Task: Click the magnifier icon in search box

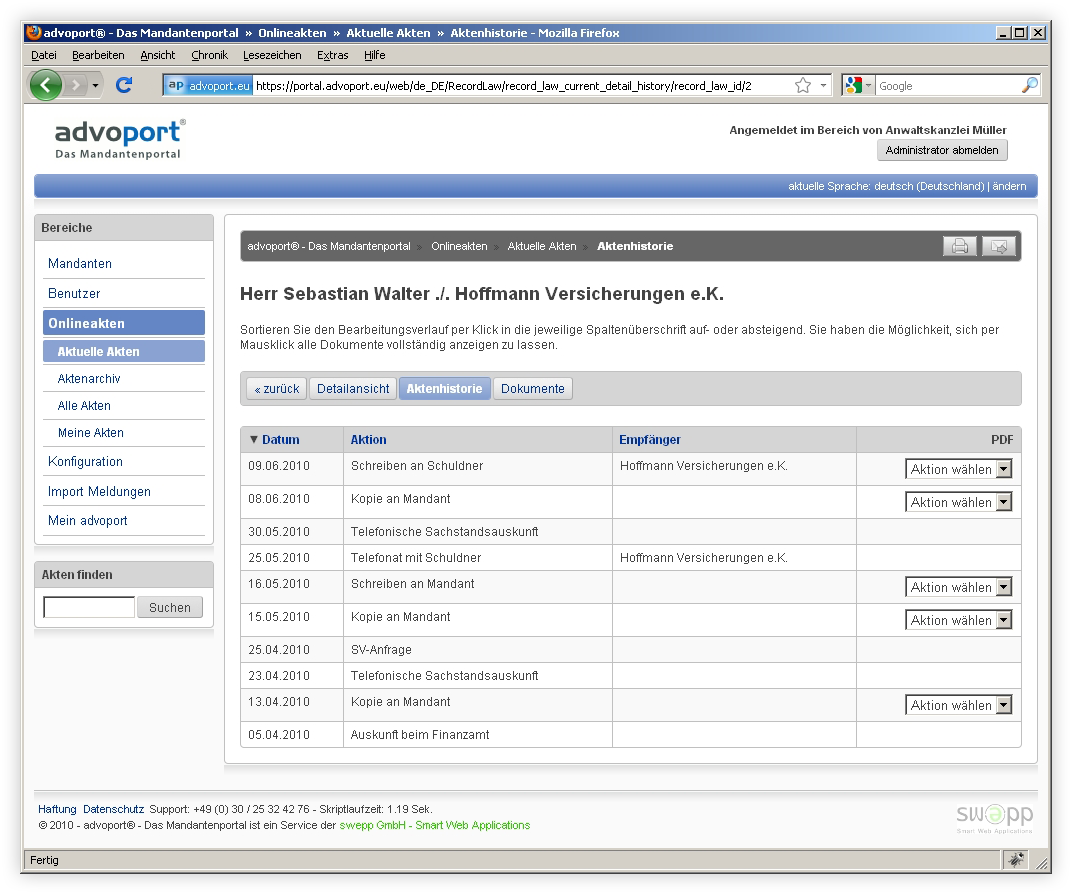Action: coord(1029,85)
